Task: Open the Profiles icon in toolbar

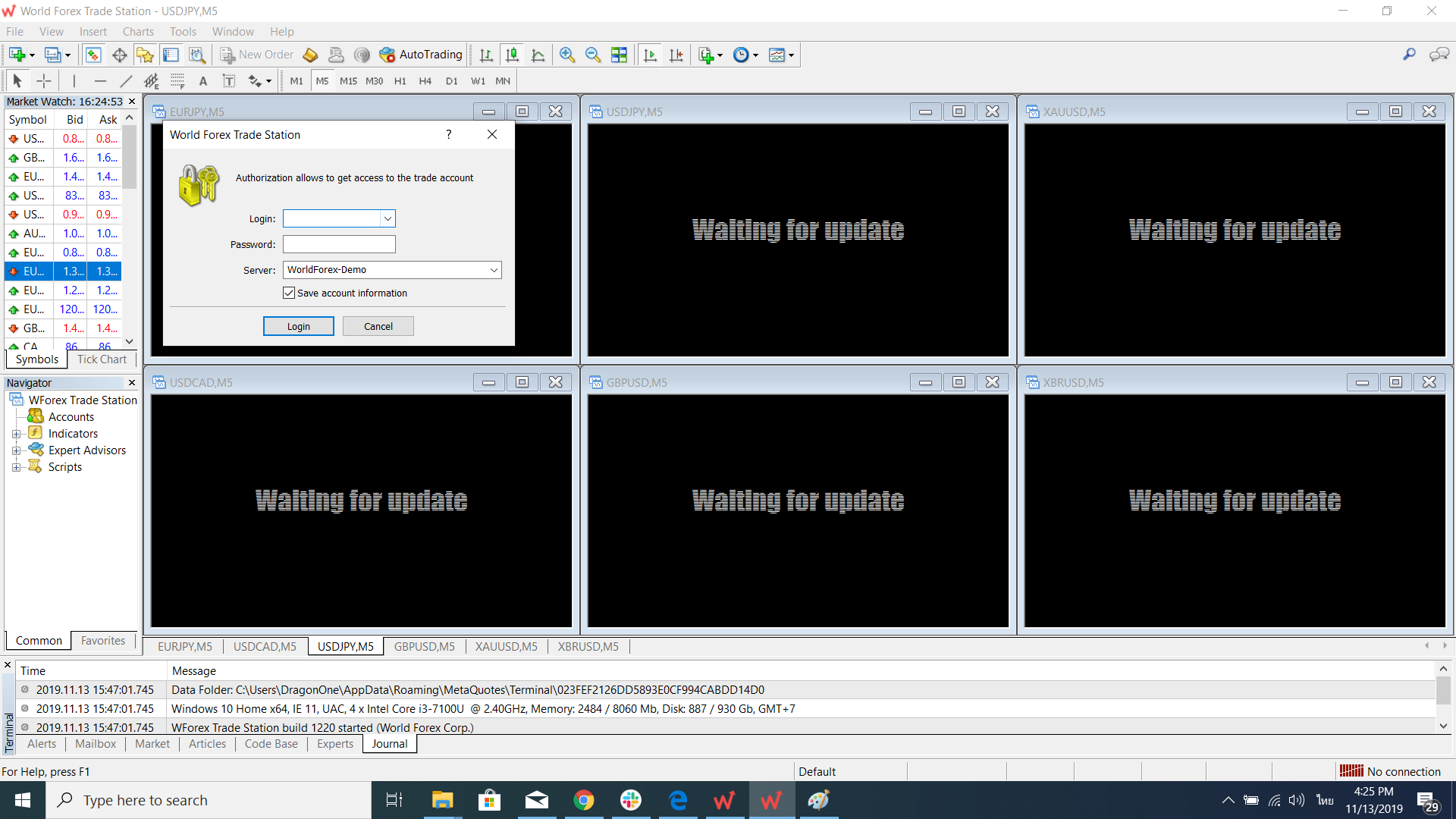Action: [x=52, y=55]
